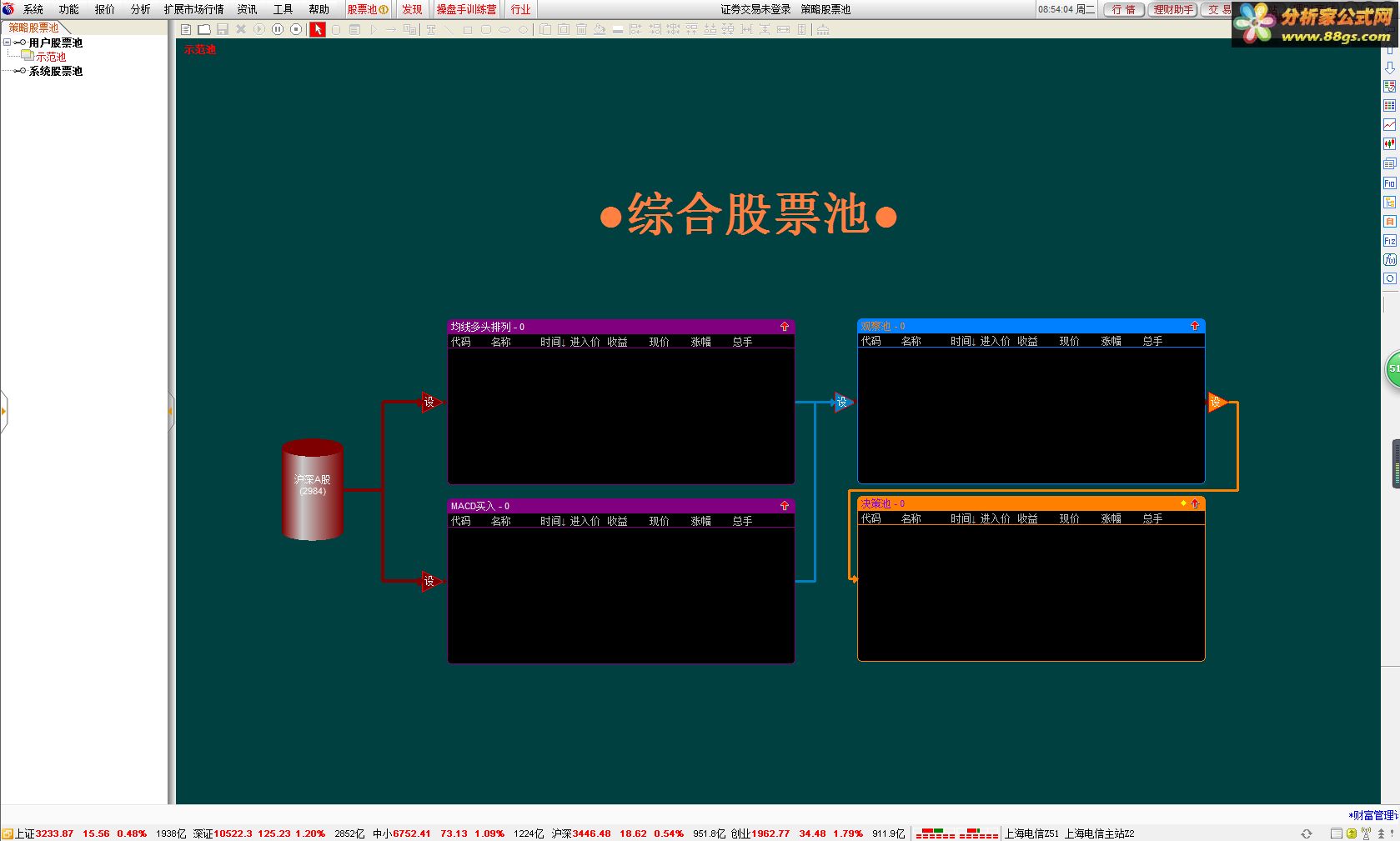Click 涨幅 column header in 观察池
Viewport: 1400px width, 841px height.
pos(1111,341)
